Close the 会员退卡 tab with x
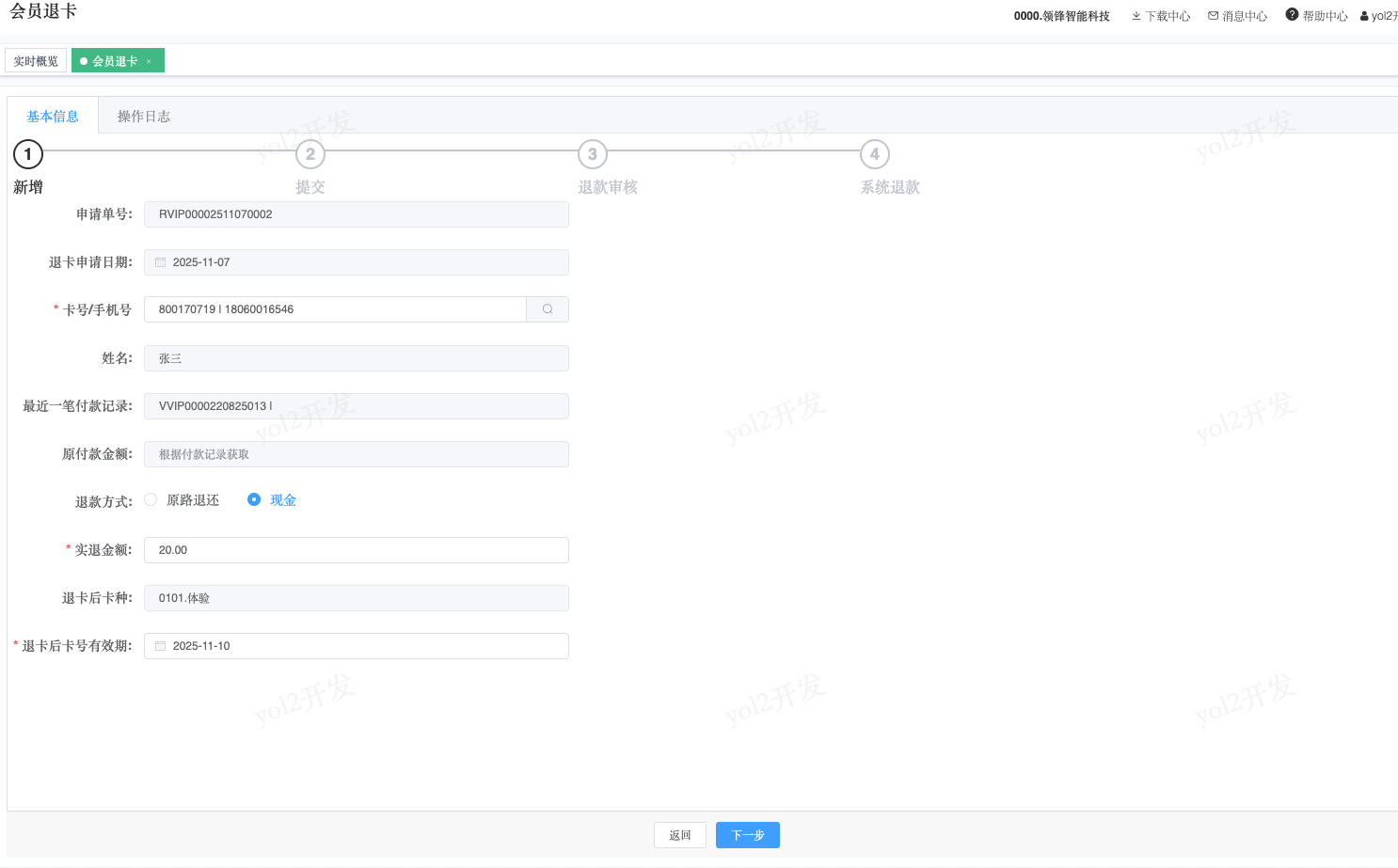 click(x=149, y=61)
